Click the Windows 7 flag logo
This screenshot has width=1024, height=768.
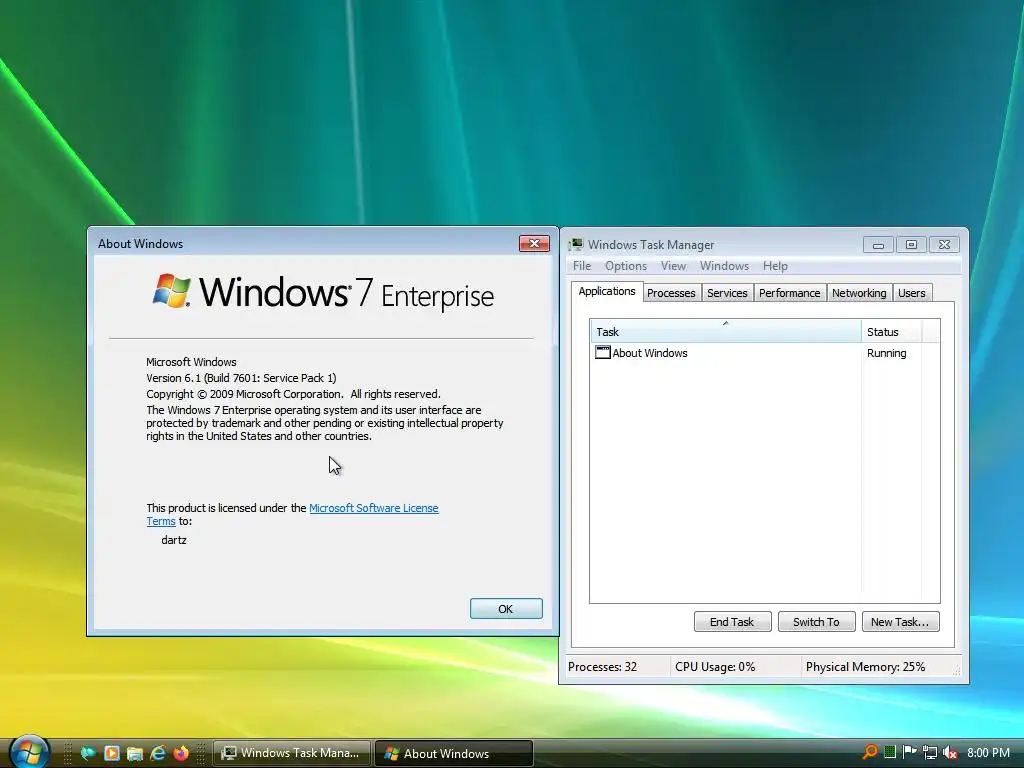point(172,291)
